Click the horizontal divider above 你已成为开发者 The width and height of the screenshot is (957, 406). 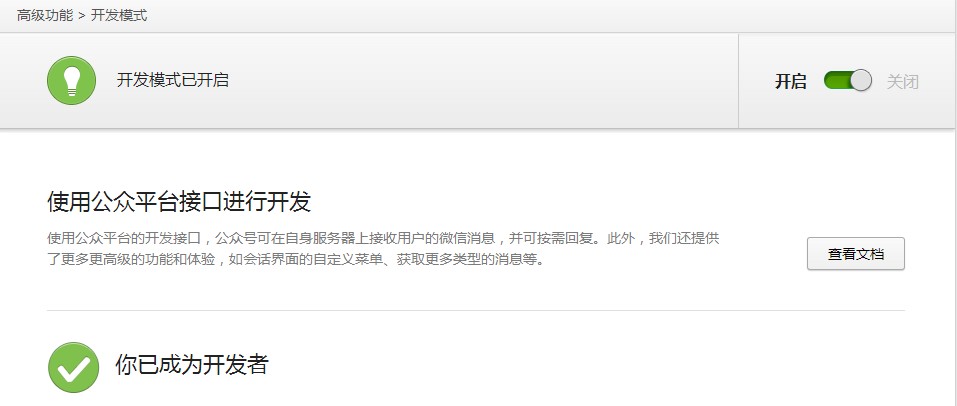(x=475, y=310)
